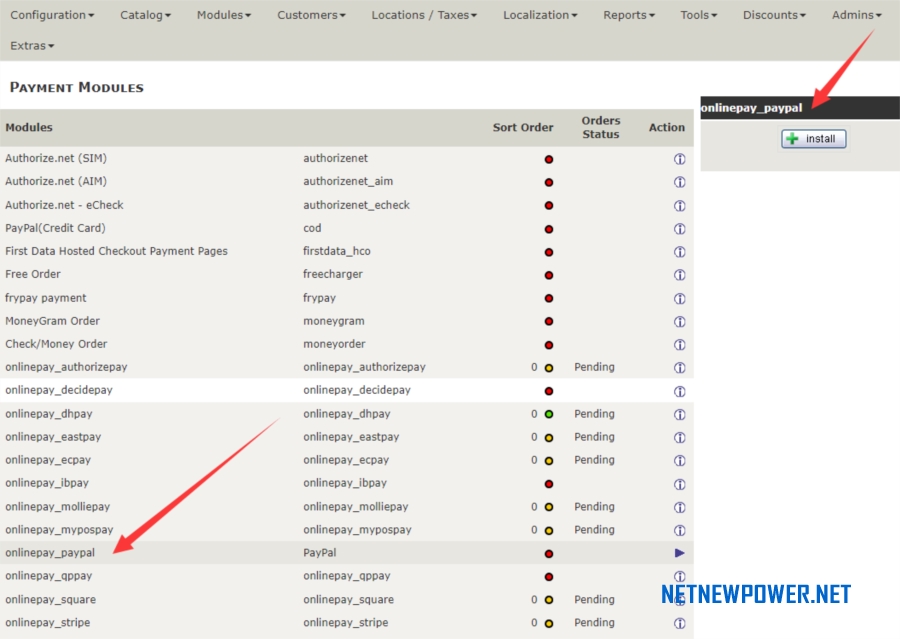
Task: Select the frypay payment module
Action: click(46, 297)
